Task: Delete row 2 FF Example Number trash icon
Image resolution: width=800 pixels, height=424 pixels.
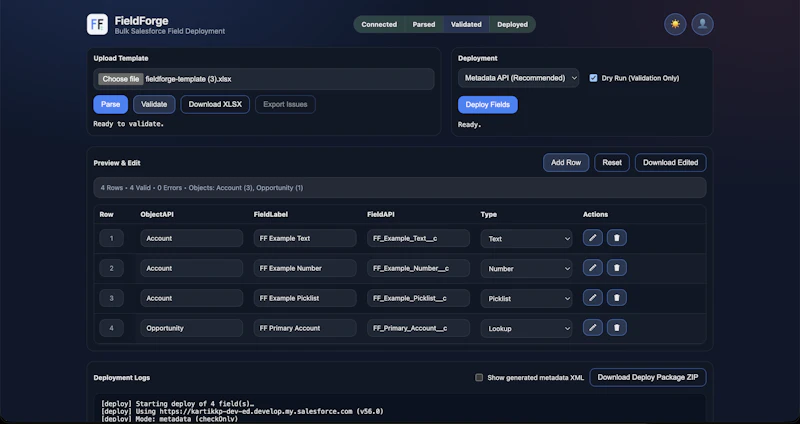Action: [x=616, y=268]
